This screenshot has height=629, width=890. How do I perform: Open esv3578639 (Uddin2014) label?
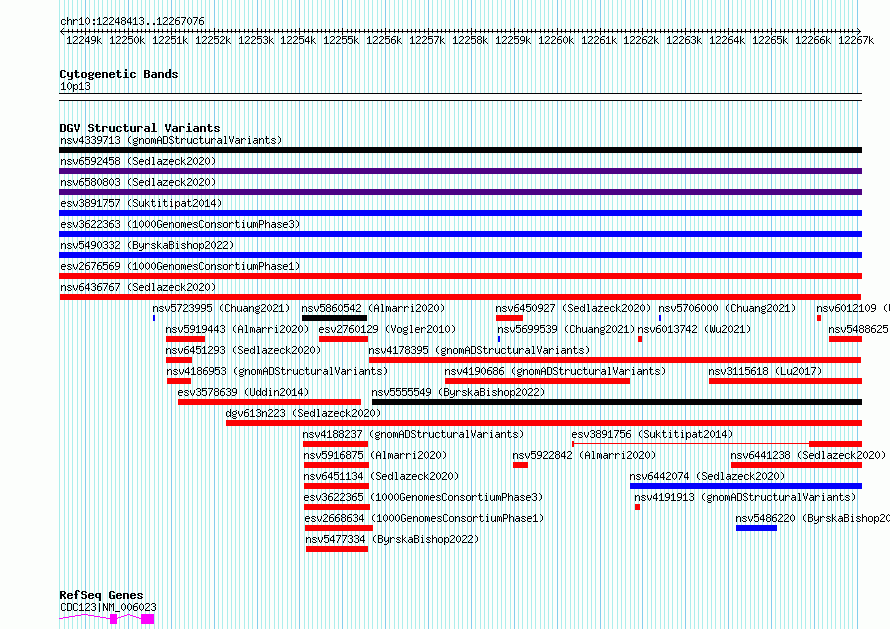click(x=243, y=392)
